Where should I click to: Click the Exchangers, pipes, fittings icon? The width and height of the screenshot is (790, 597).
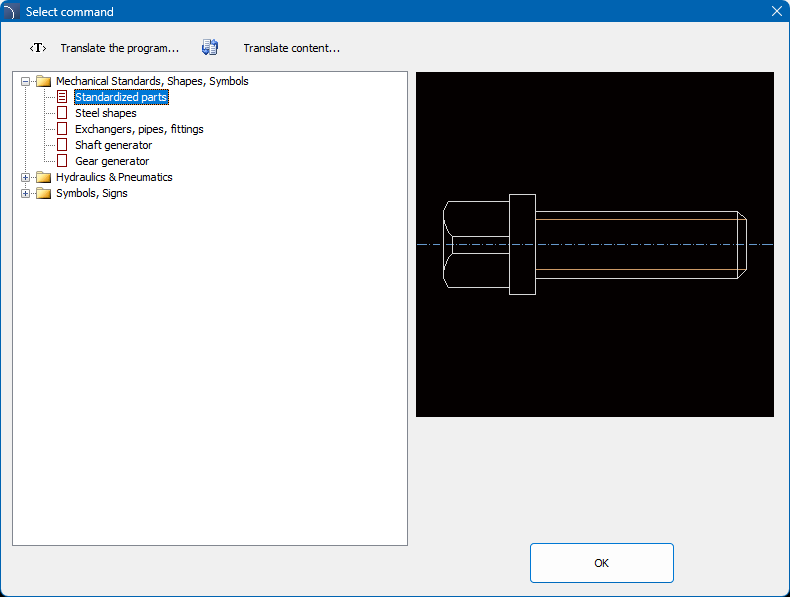[x=62, y=129]
